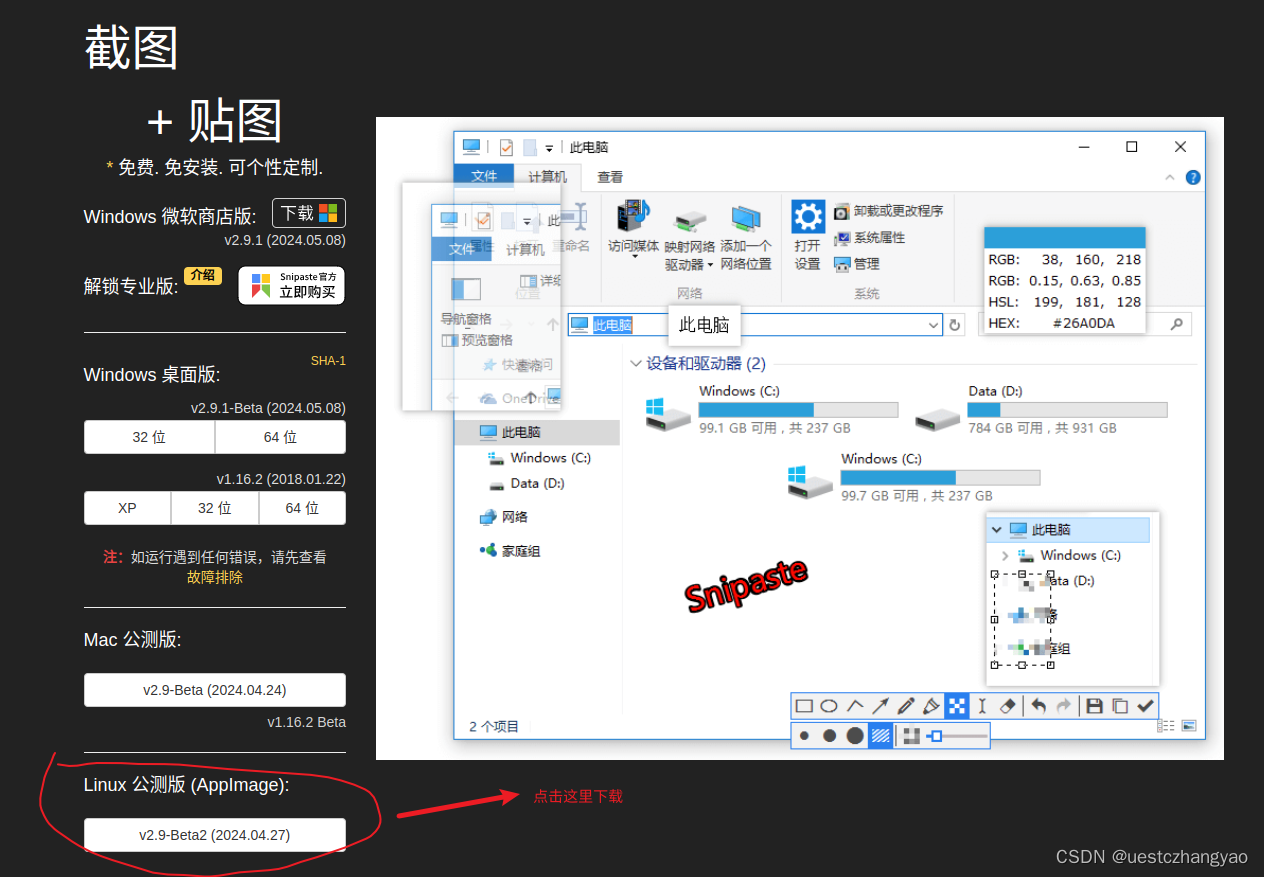
Task: Select Data (D:) in navigation pane
Action: pyautogui.click(x=526, y=483)
